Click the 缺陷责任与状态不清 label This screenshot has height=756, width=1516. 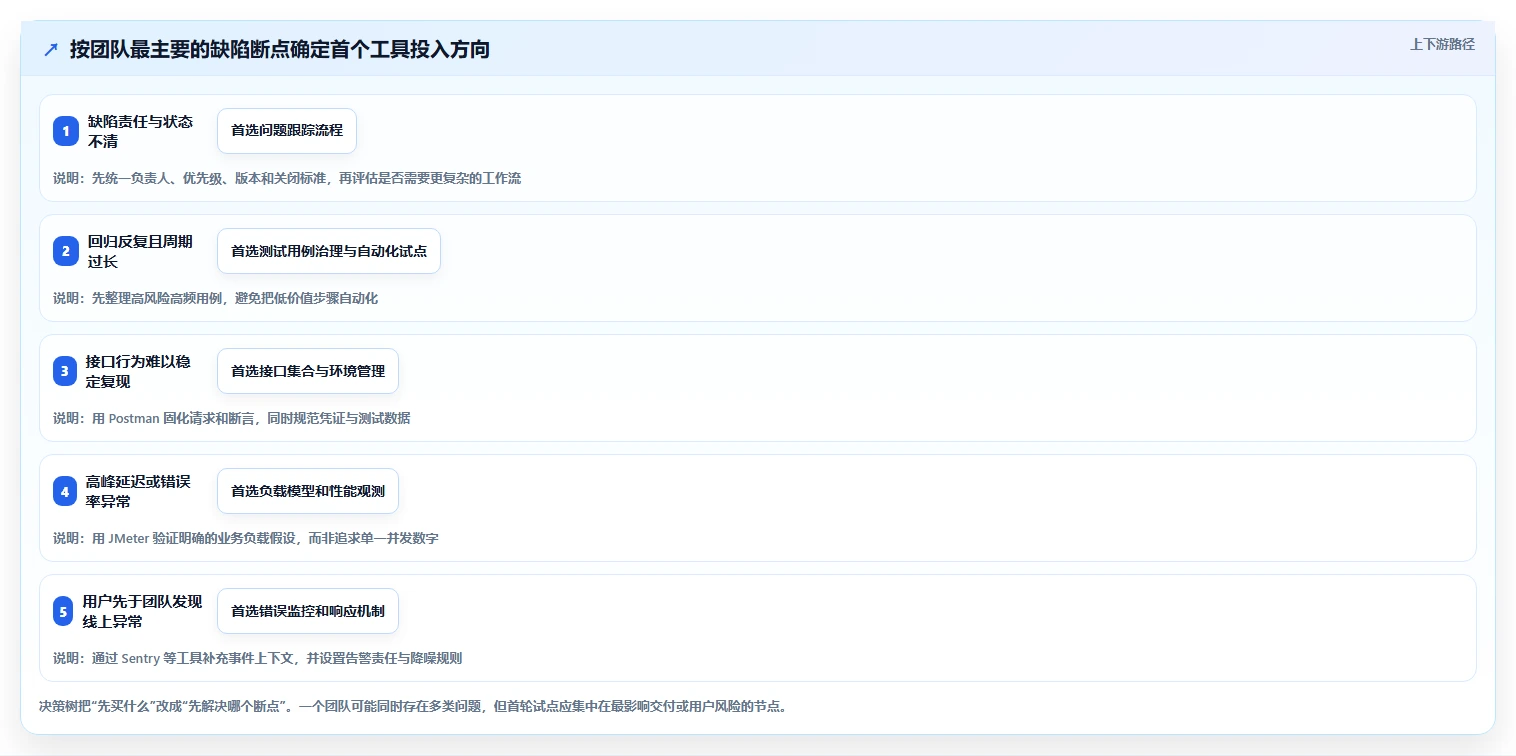tap(140, 131)
